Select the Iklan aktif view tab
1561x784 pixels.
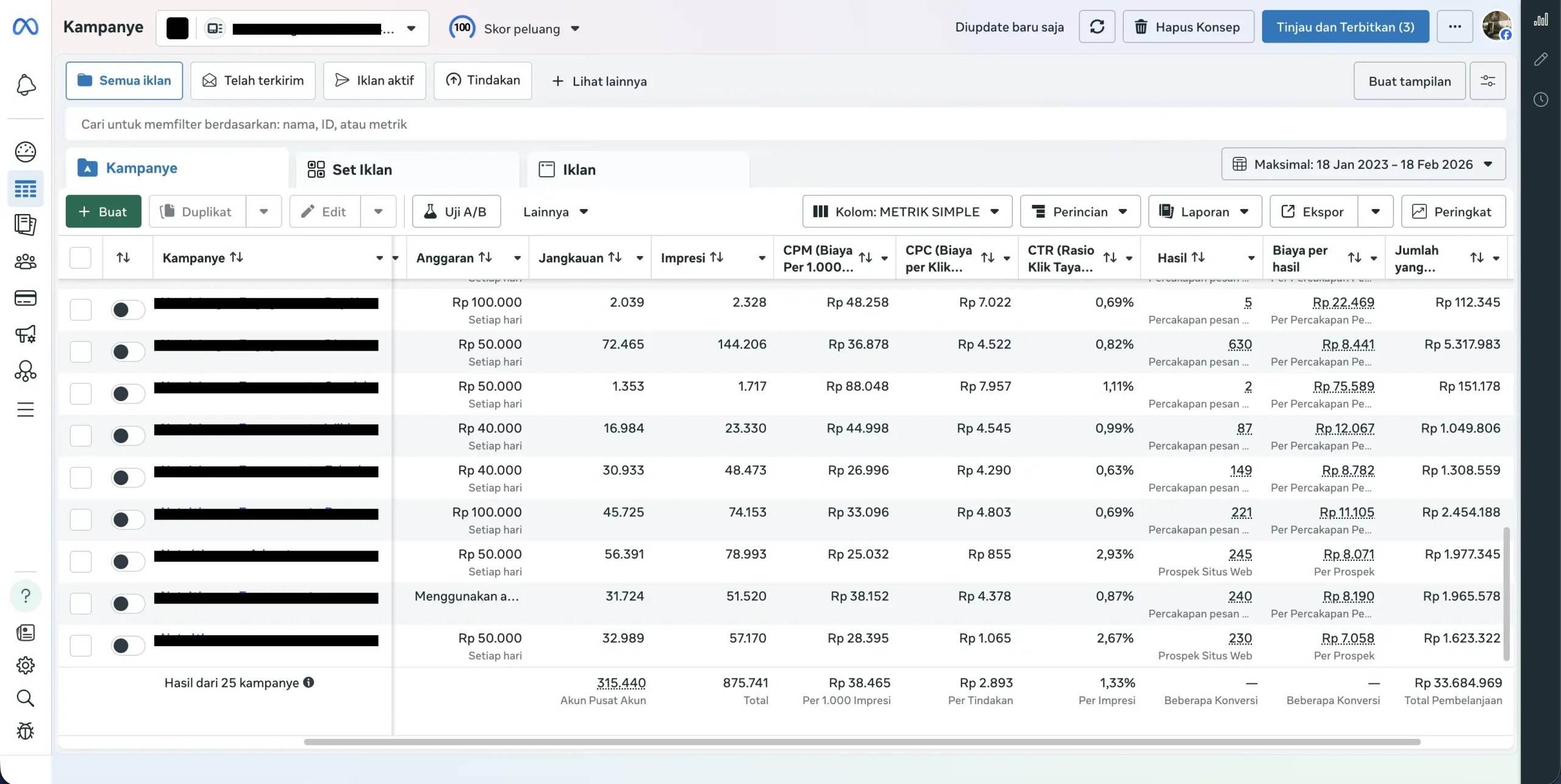(x=374, y=80)
